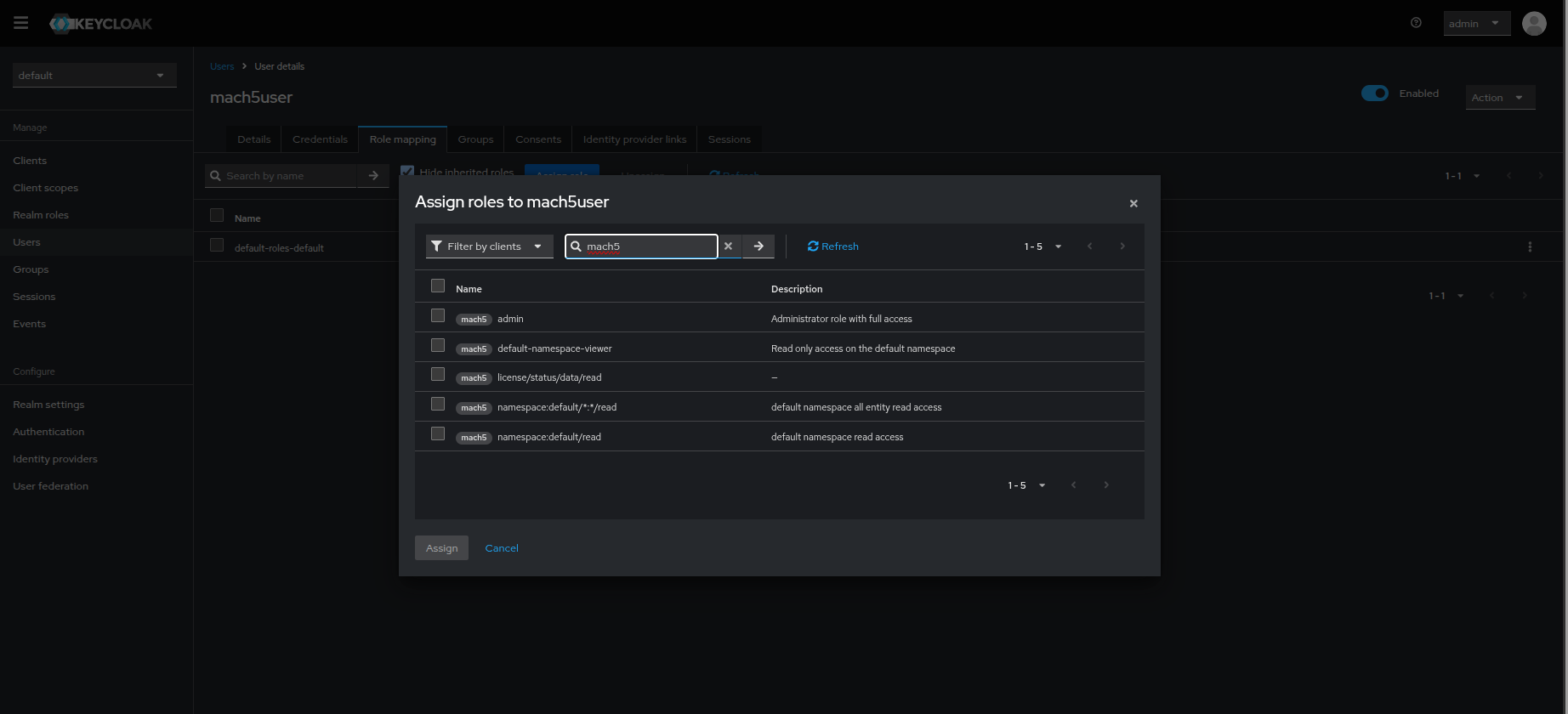Select the default-namespace-viewer role checkbox
The width and height of the screenshot is (1568, 714).
click(438, 346)
